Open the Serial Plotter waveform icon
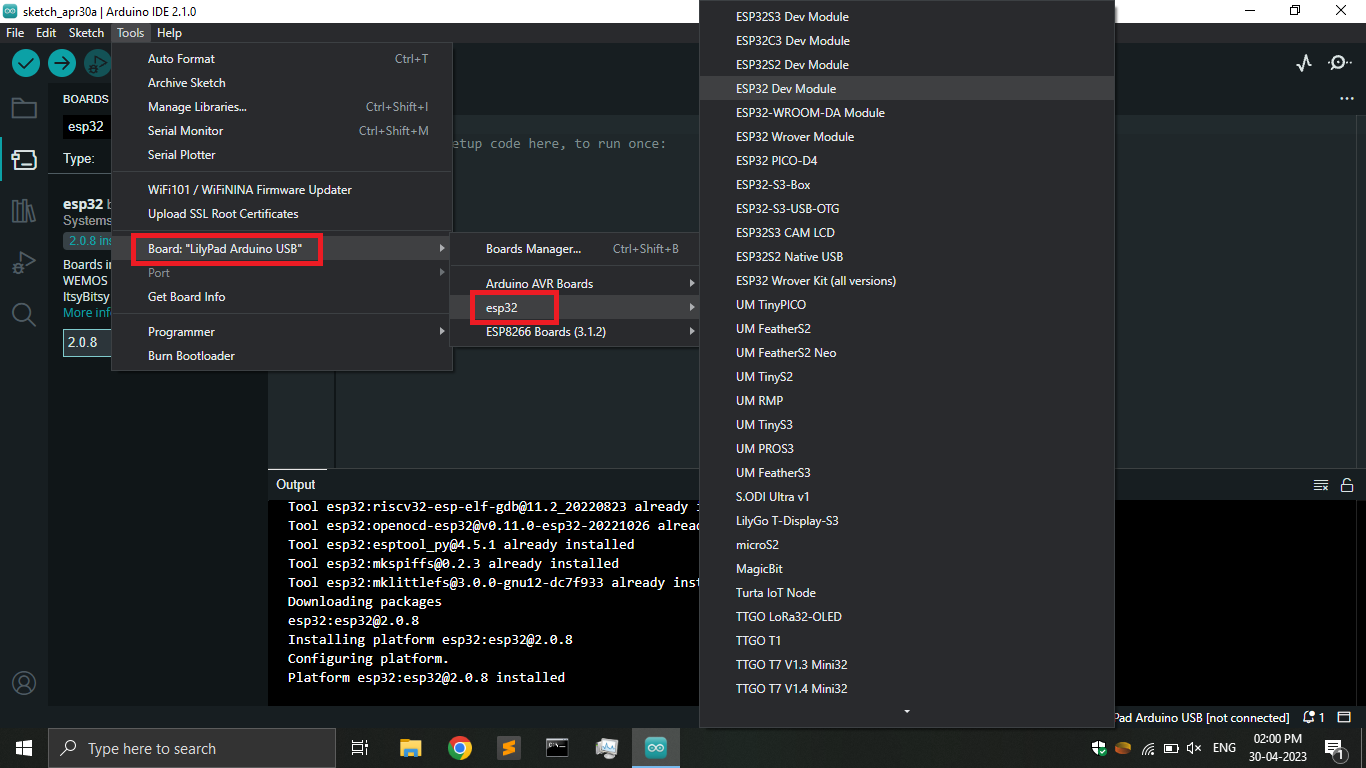The image size is (1366, 768). point(1303,62)
